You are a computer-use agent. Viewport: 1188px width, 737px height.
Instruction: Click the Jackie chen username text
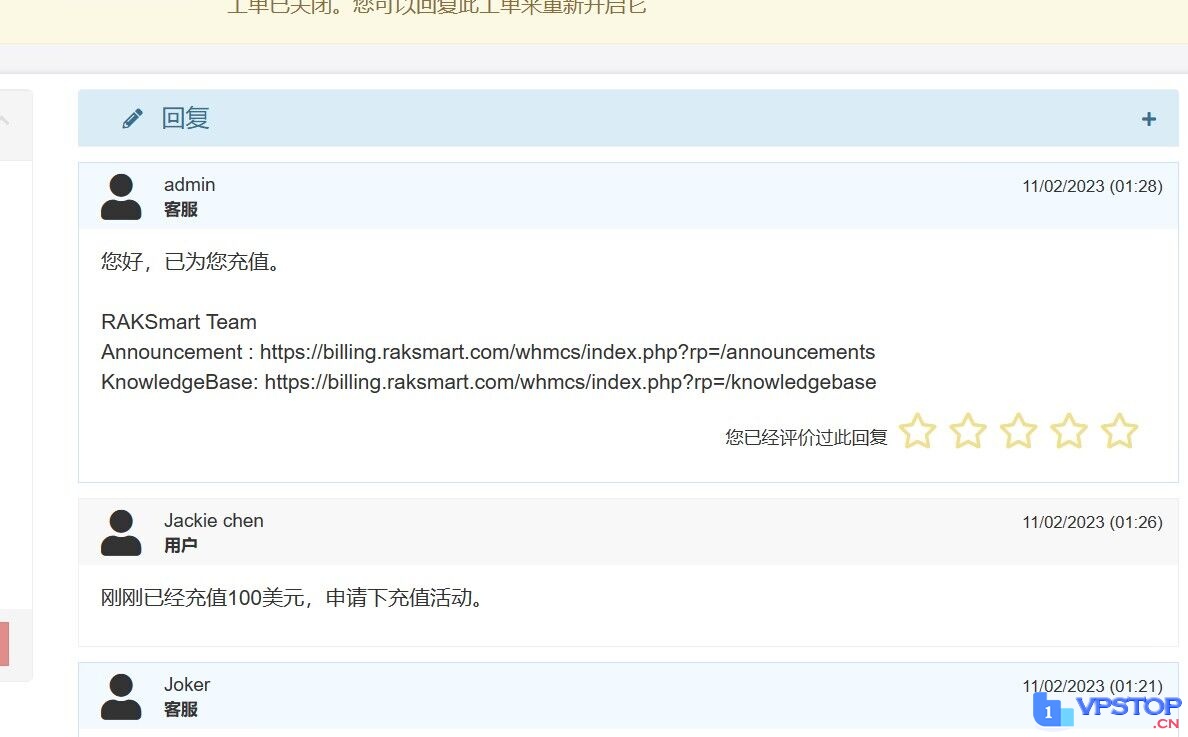click(214, 521)
